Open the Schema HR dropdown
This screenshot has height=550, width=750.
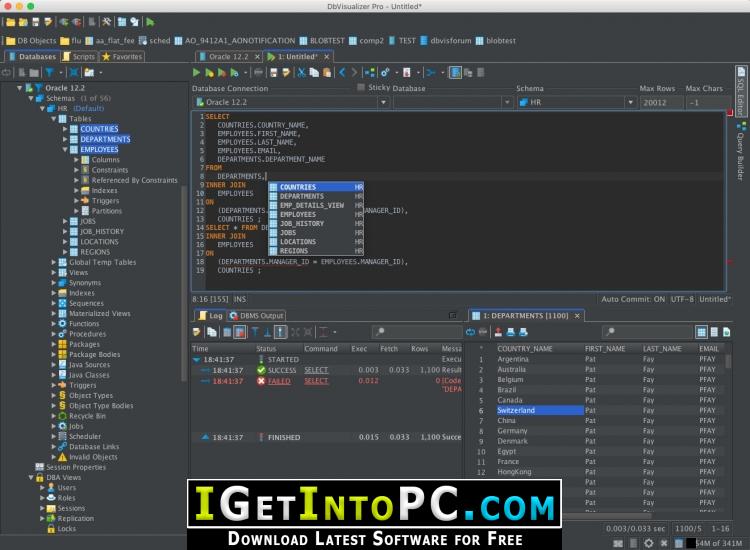tap(577, 102)
